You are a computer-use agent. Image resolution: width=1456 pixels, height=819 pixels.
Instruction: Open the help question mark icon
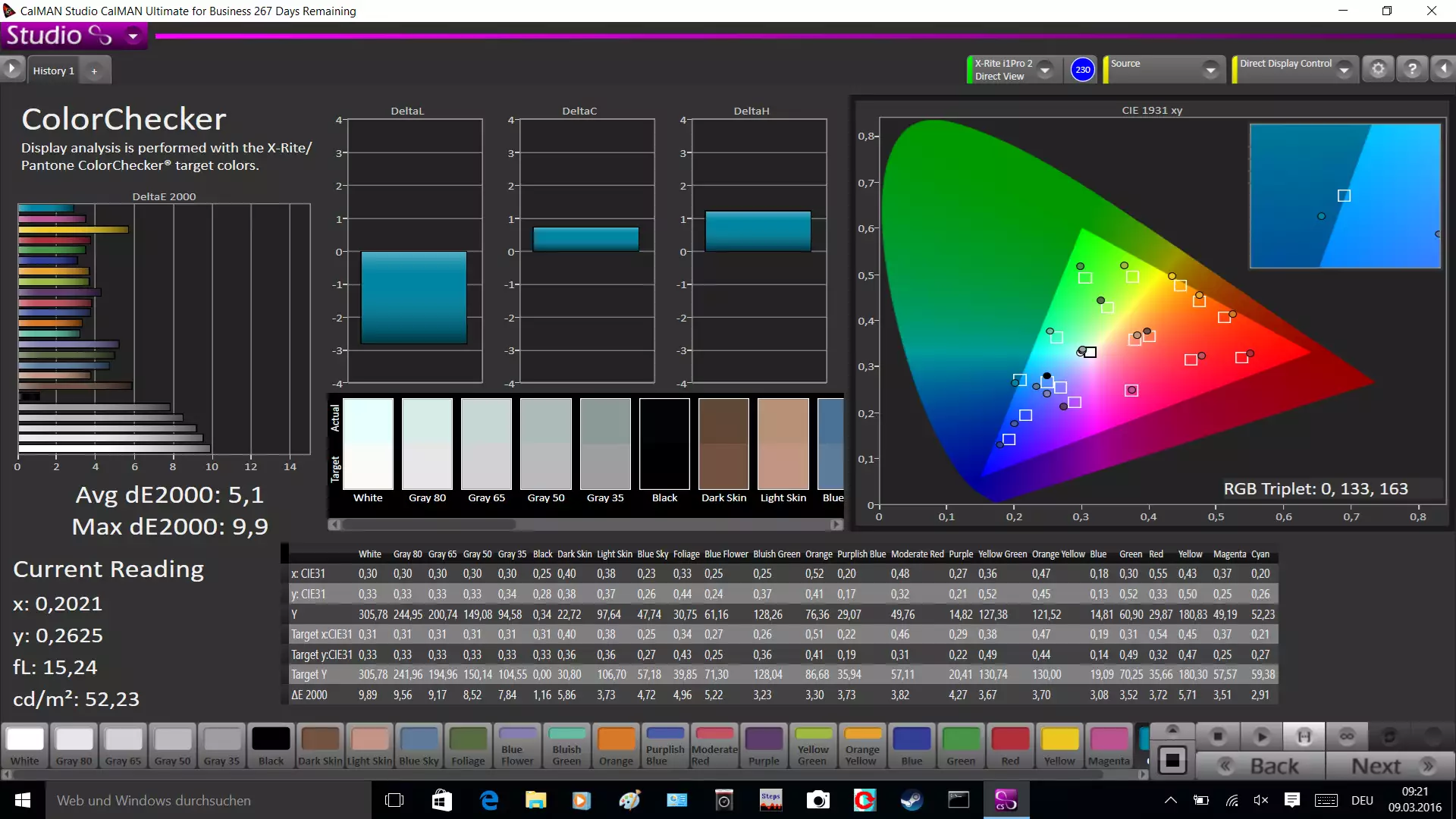[x=1411, y=69]
